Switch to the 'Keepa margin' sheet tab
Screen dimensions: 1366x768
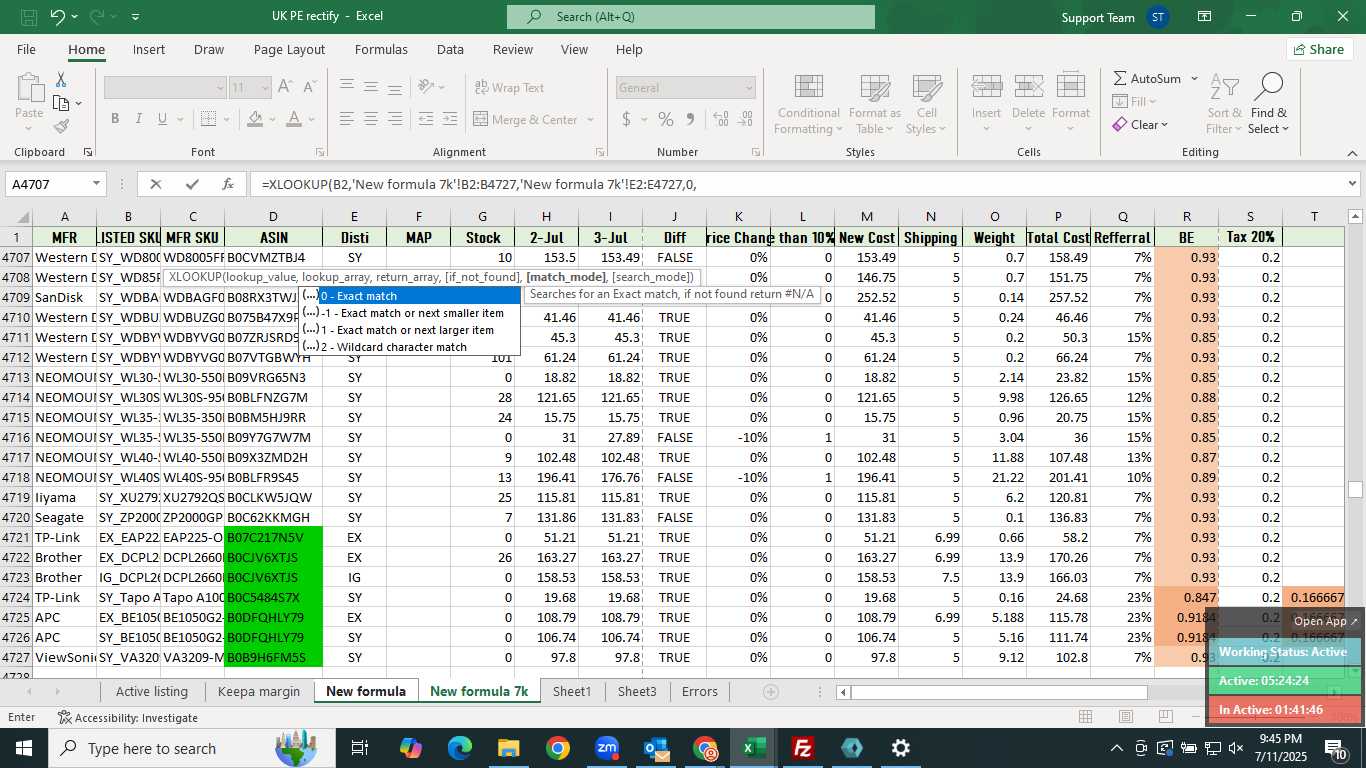pos(259,691)
